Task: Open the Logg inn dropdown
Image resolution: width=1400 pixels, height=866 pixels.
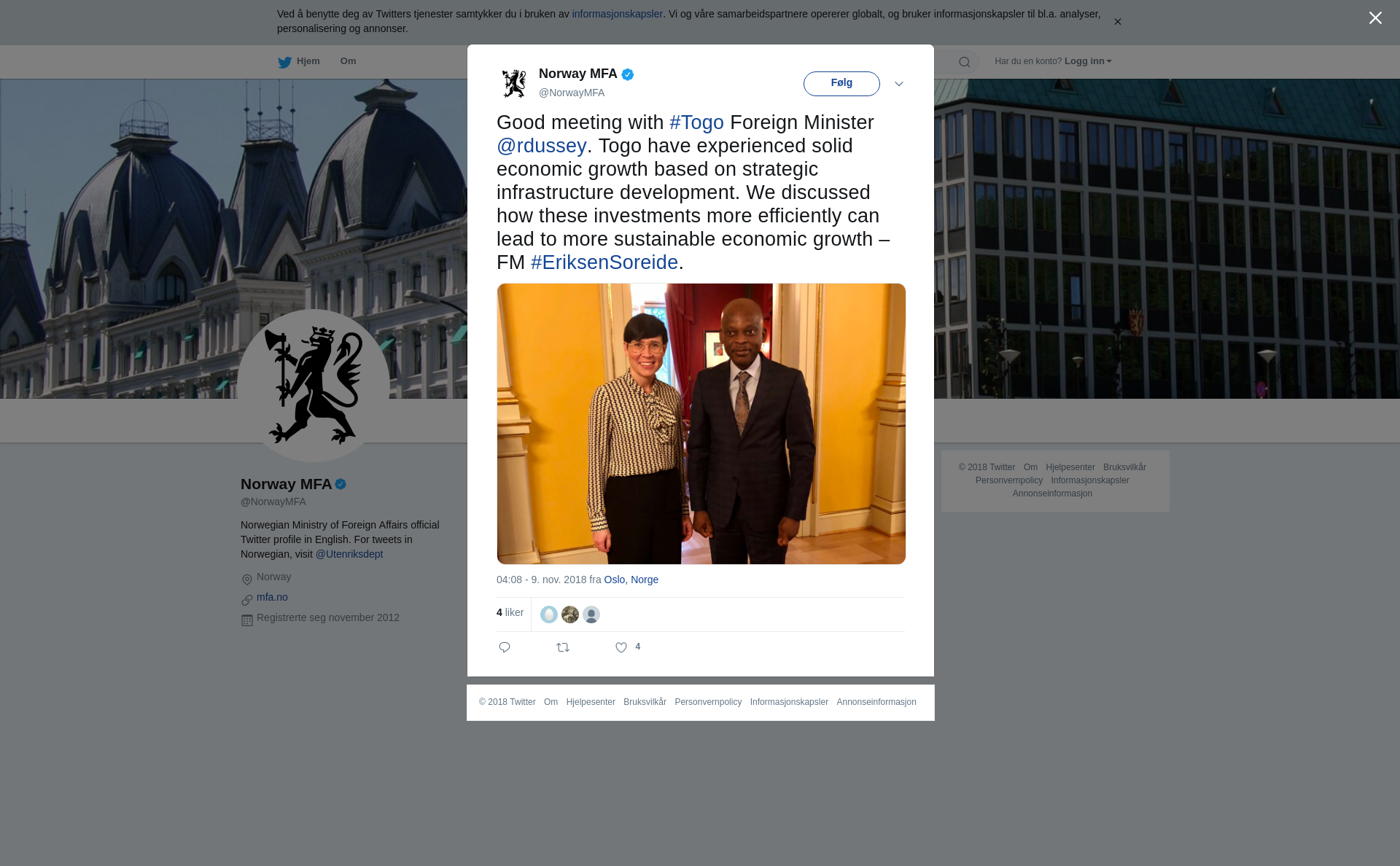Action: coord(1088,61)
